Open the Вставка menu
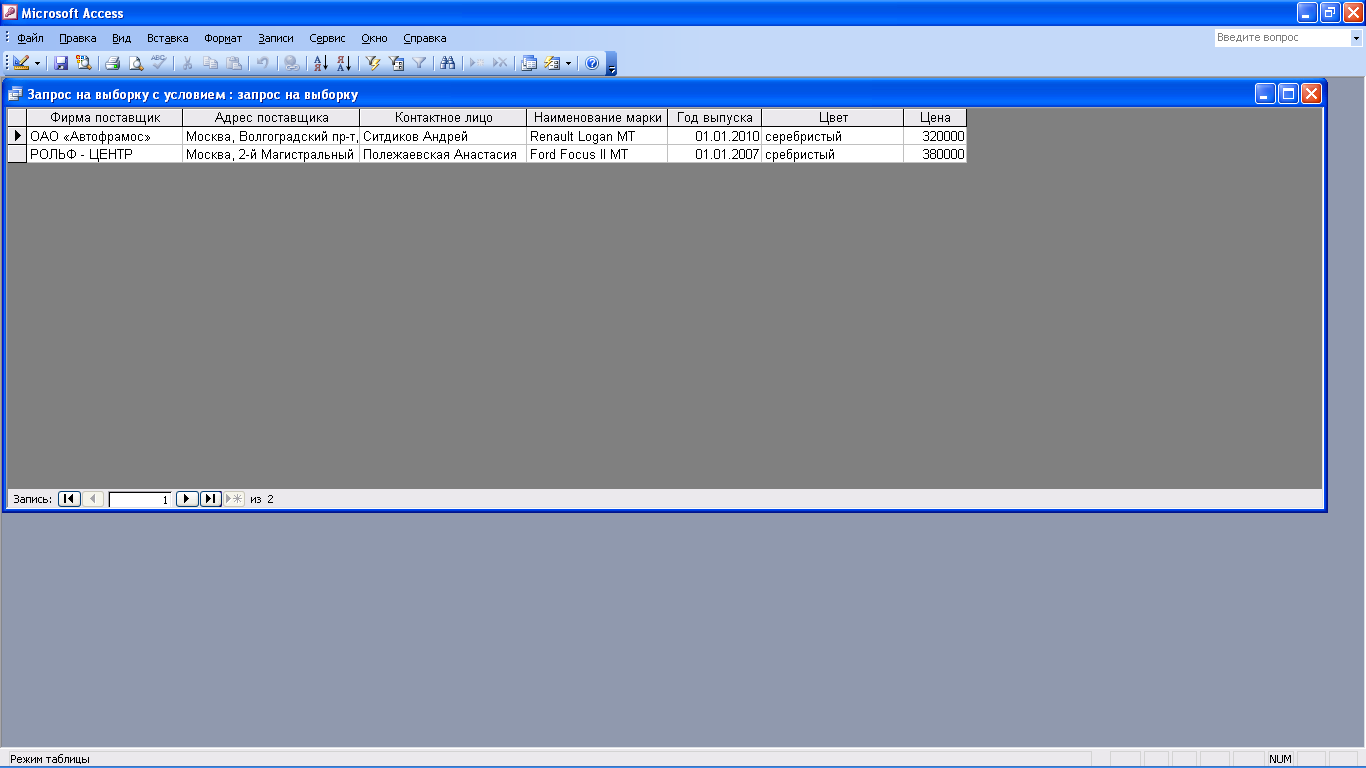This screenshot has height=768, width=1366. [168, 38]
